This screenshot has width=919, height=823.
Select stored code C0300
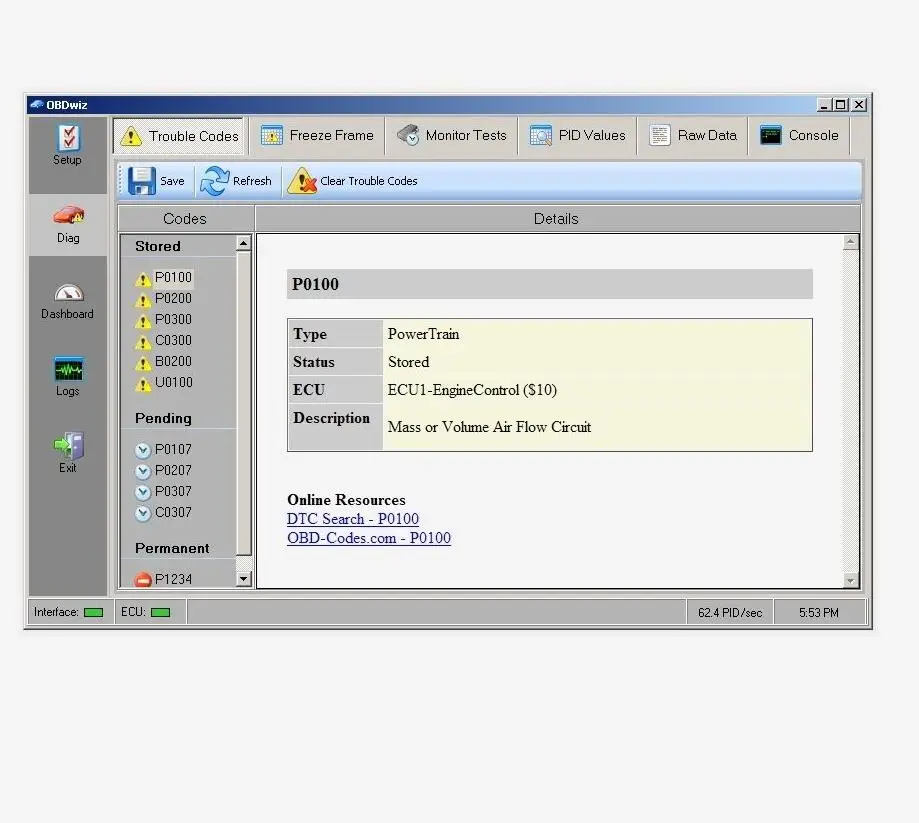click(173, 340)
